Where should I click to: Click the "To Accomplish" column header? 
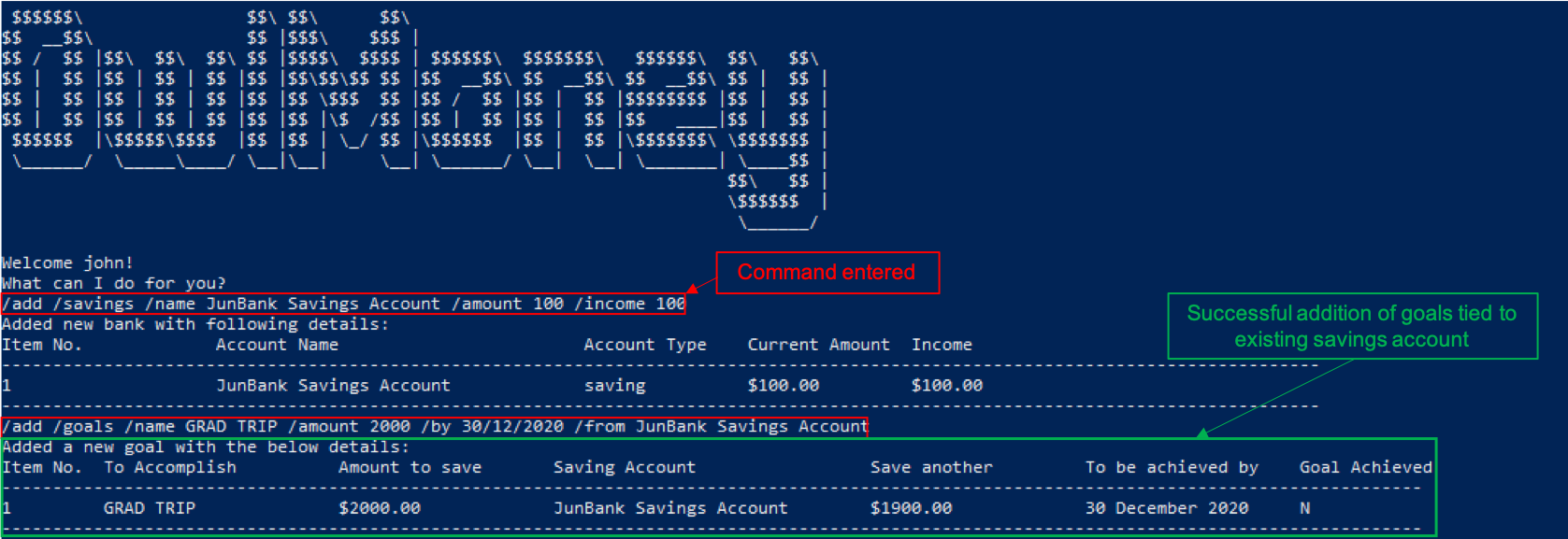(x=170, y=467)
